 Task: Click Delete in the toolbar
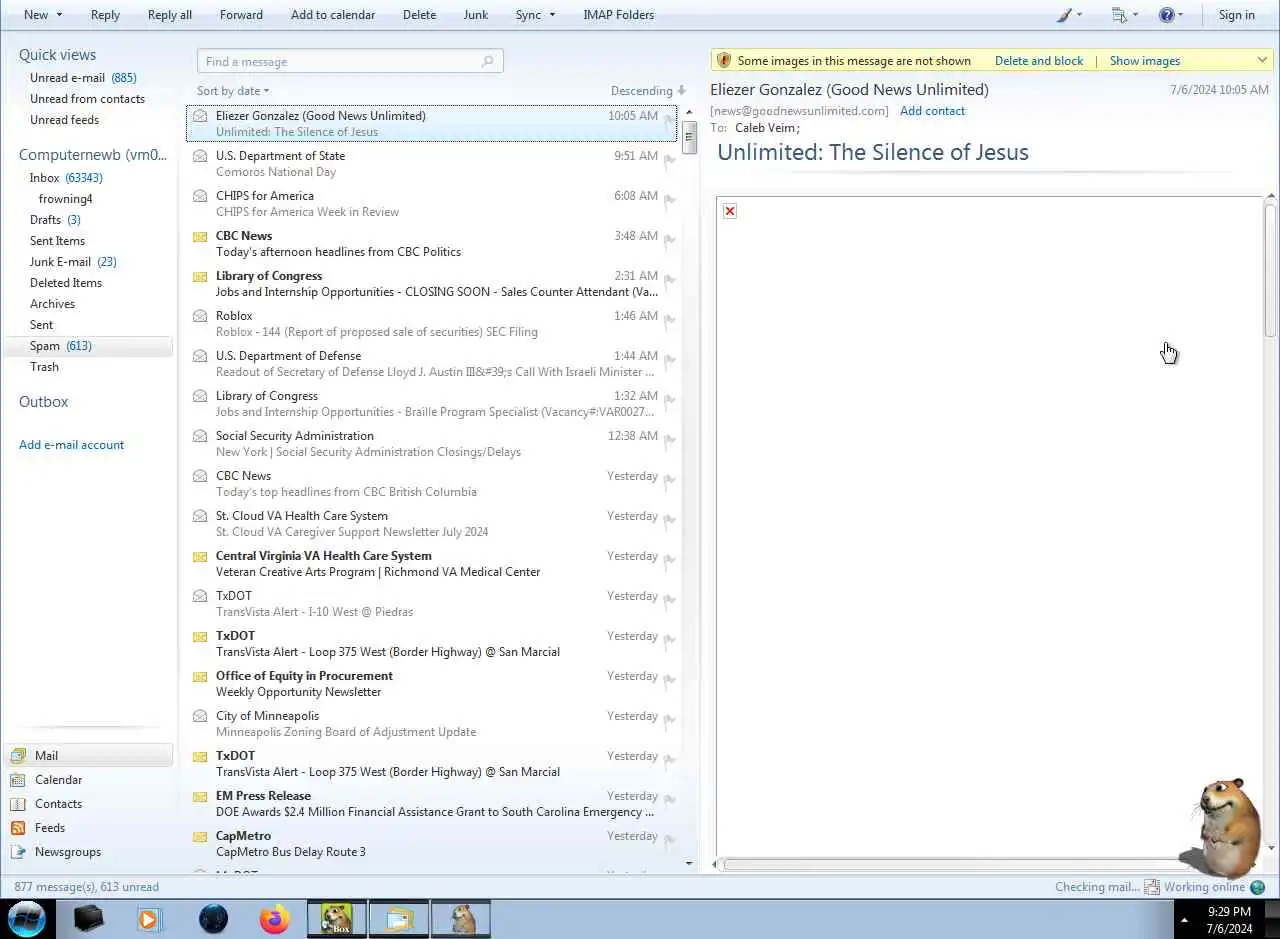tap(419, 15)
